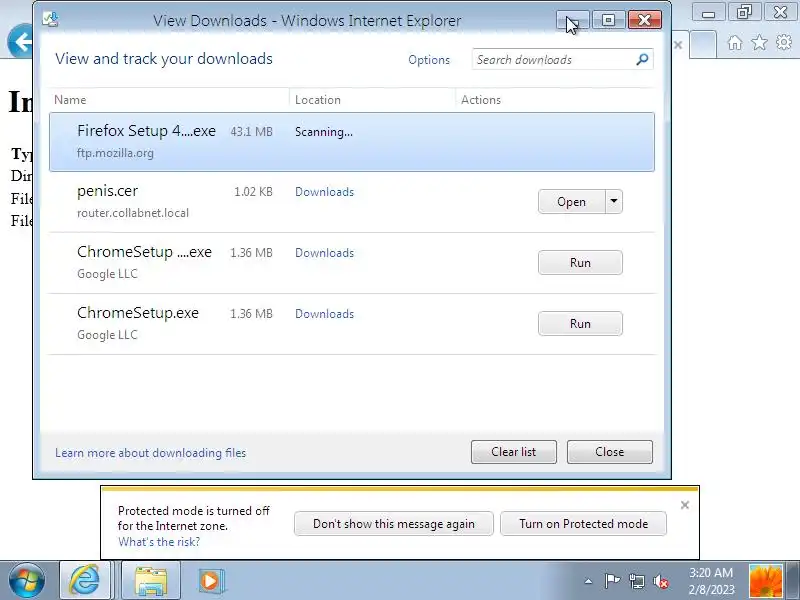The height and width of the screenshot is (600, 800).
Task: Click the Close button in downloads dialog
Action: [610, 452]
